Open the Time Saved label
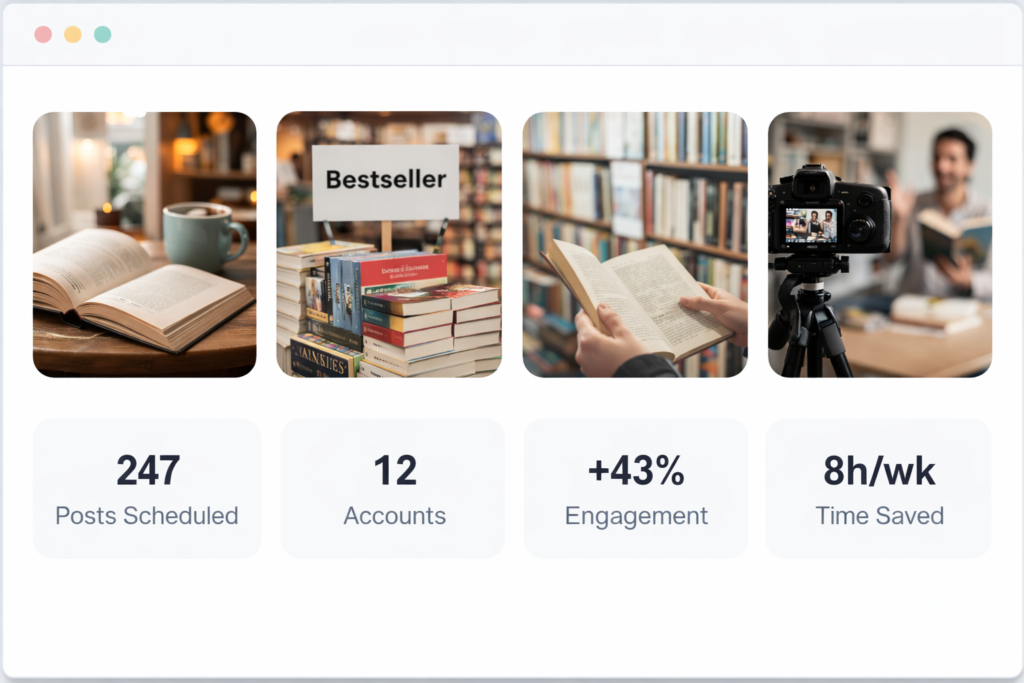Image resolution: width=1024 pixels, height=683 pixels. [879, 516]
